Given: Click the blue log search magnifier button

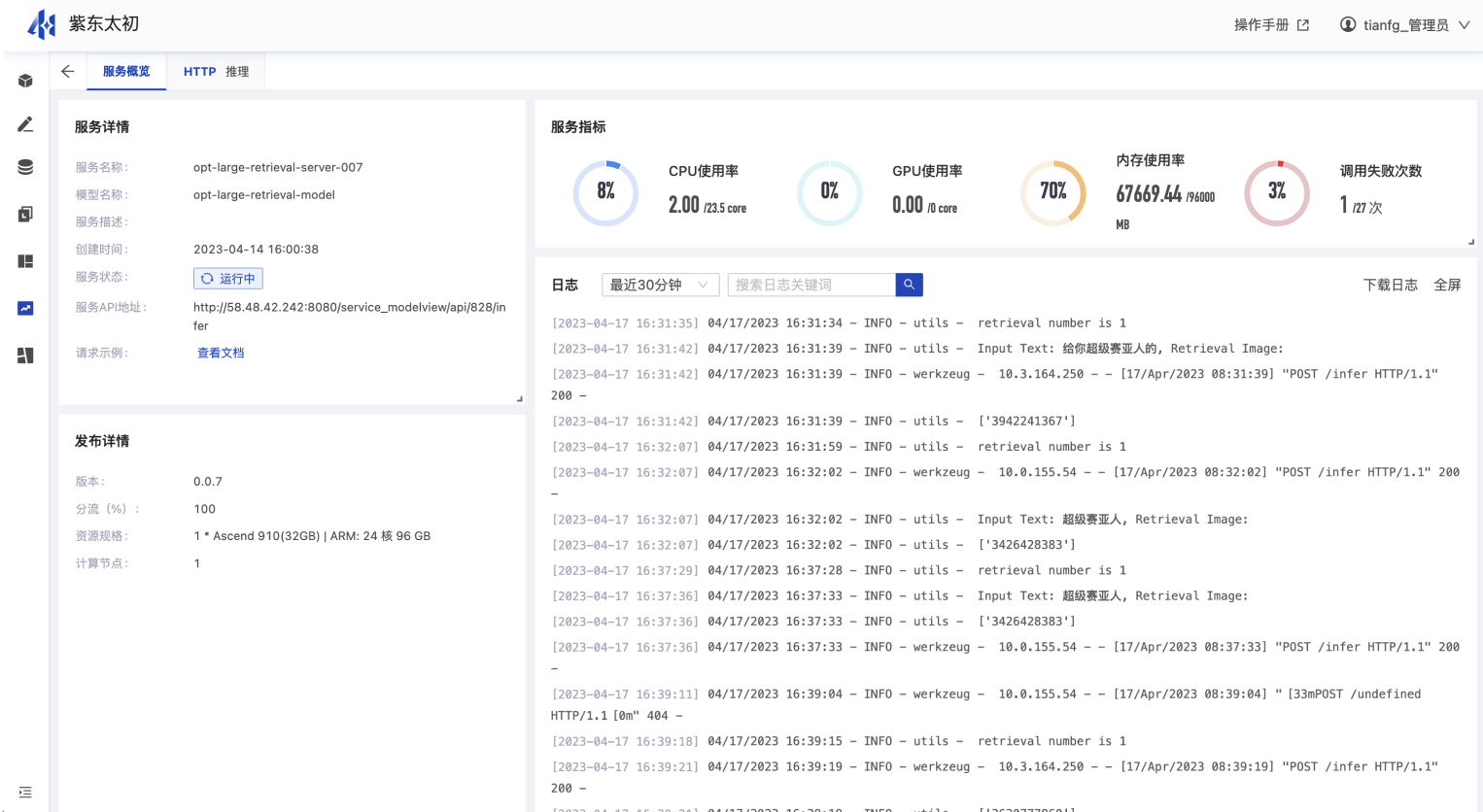Looking at the screenshot, I should 909,285.
